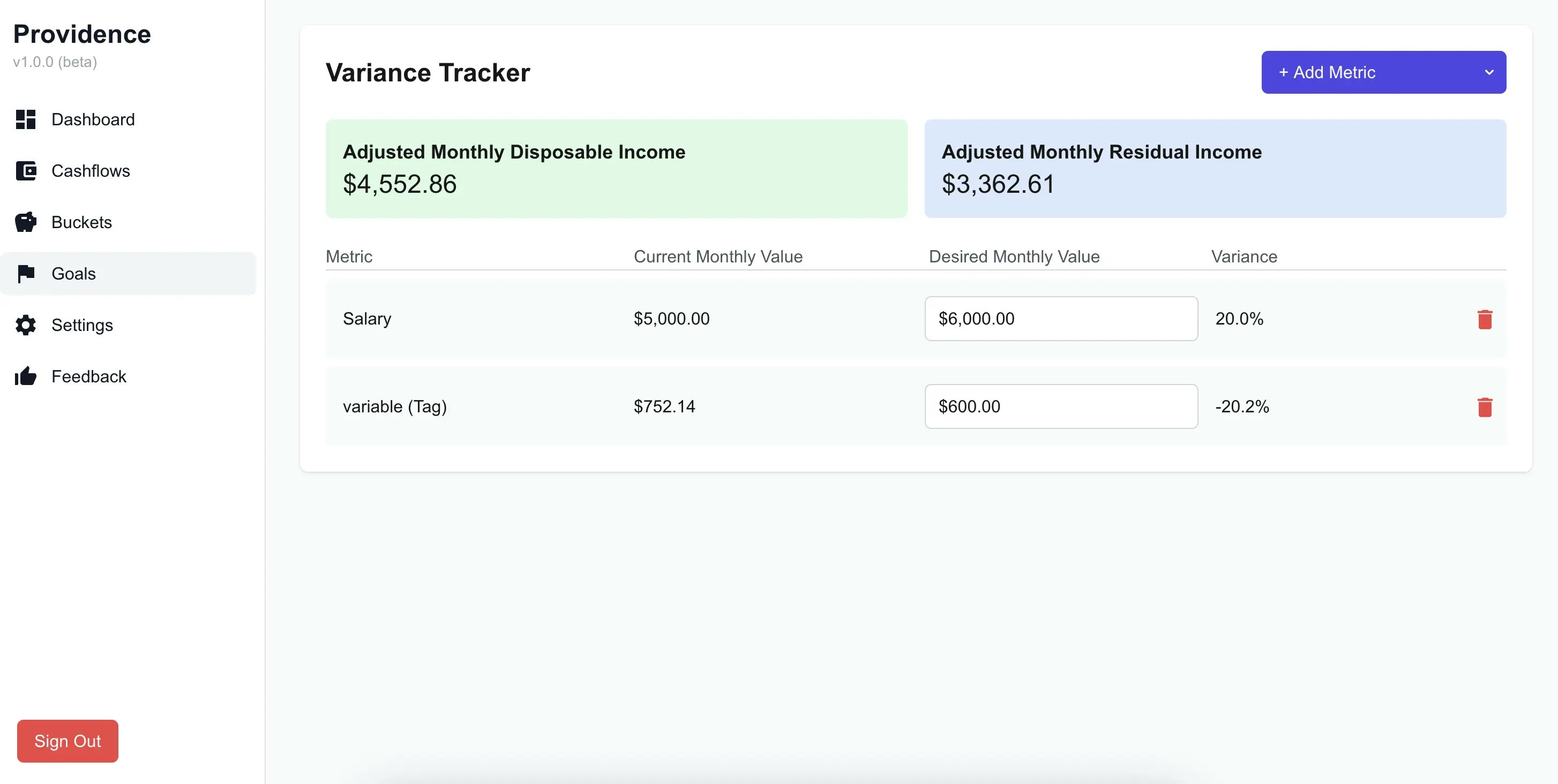Open the Cashflows page
Image resolution: width=1558 pixels, height=784 pixels.
pos(91,171)
